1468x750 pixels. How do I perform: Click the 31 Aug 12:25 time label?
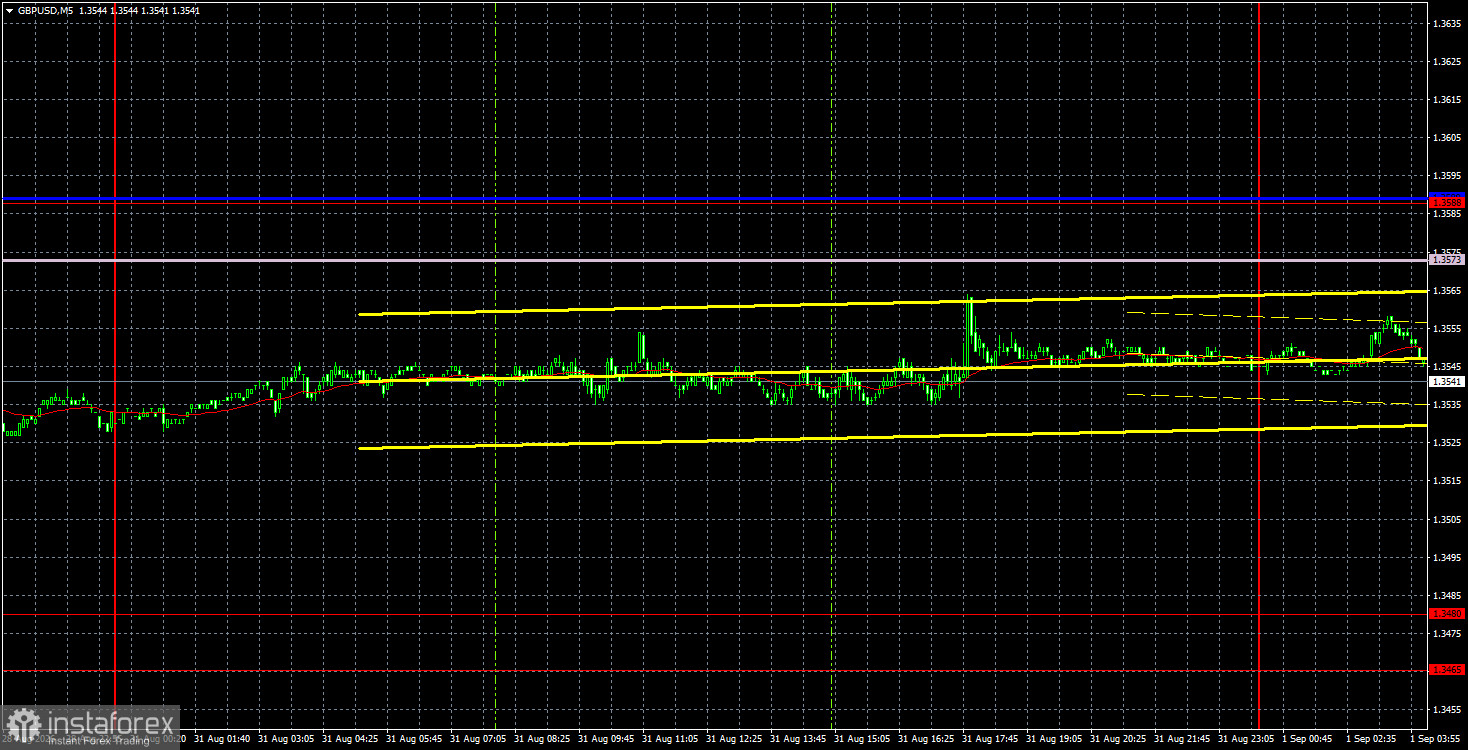[732, 739]
